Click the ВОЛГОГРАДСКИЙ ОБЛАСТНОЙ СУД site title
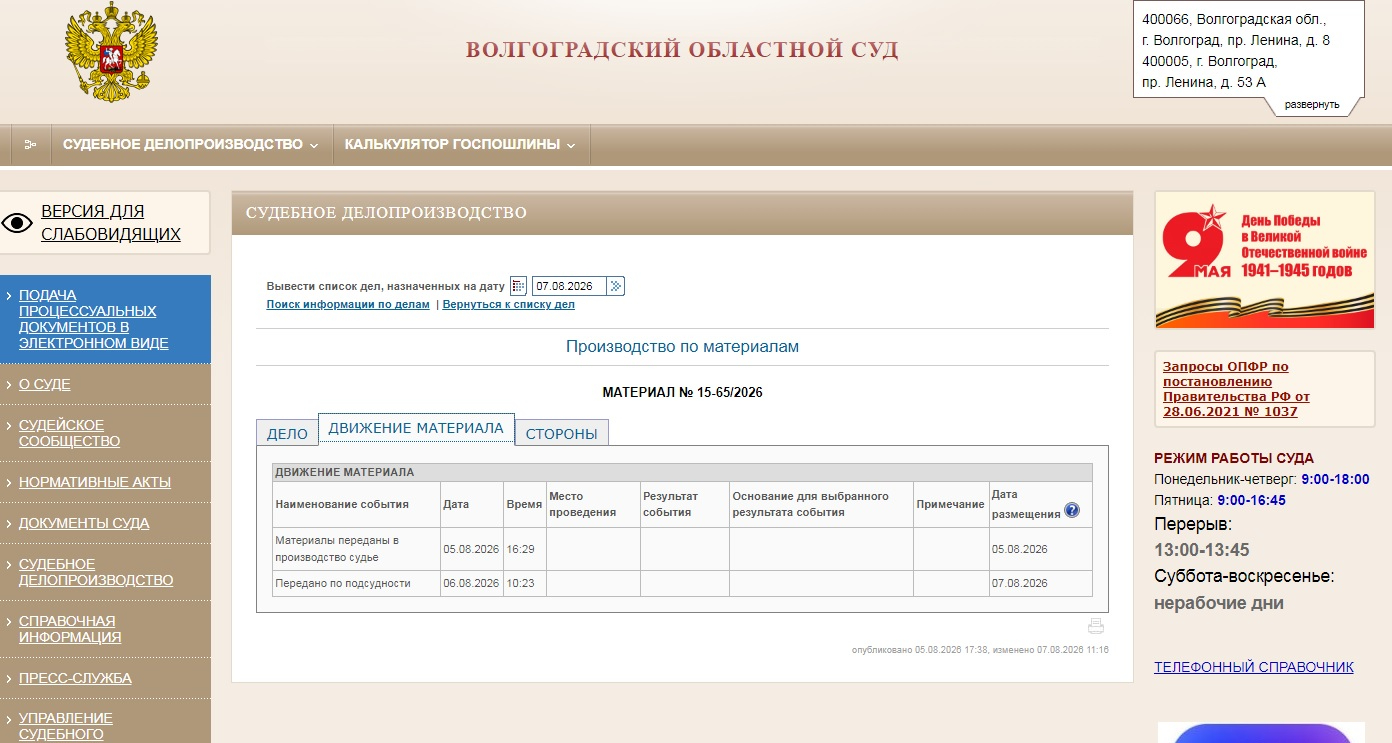This screenshot has height=743, width=1392. point(683,50)
